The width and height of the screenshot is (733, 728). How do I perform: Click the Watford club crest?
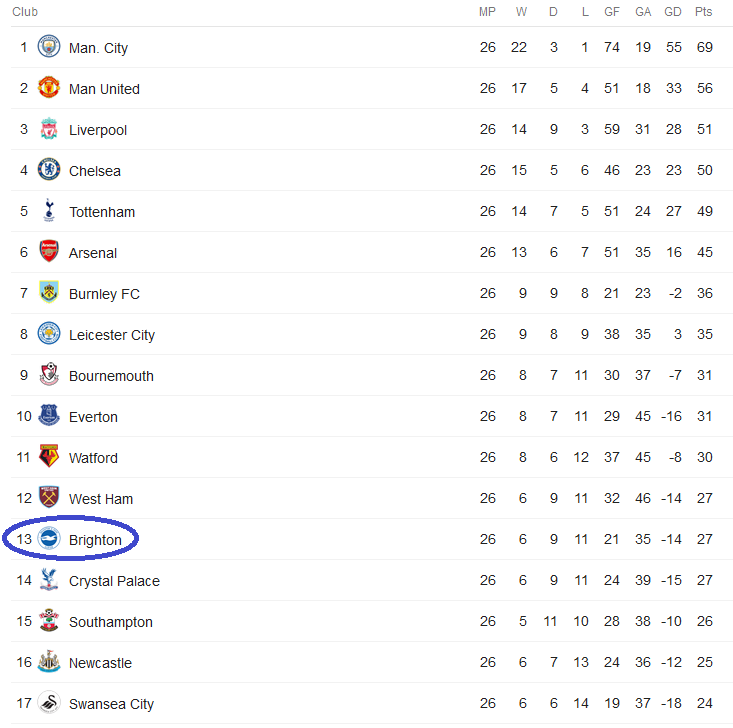49,457
